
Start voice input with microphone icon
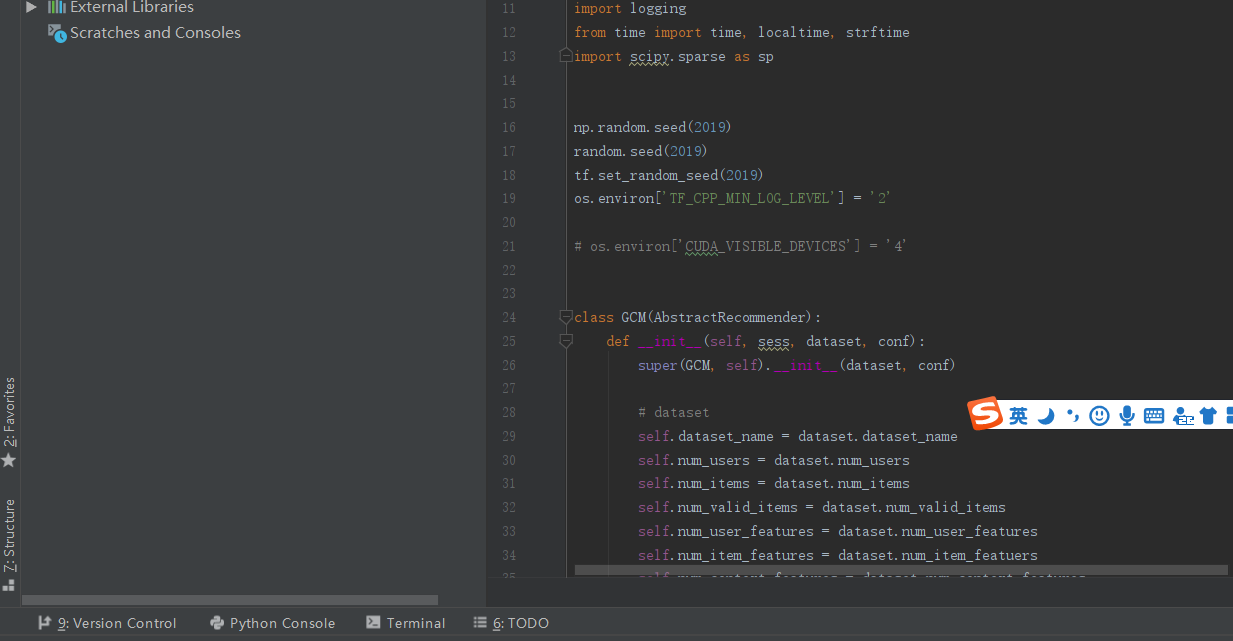1127,416
